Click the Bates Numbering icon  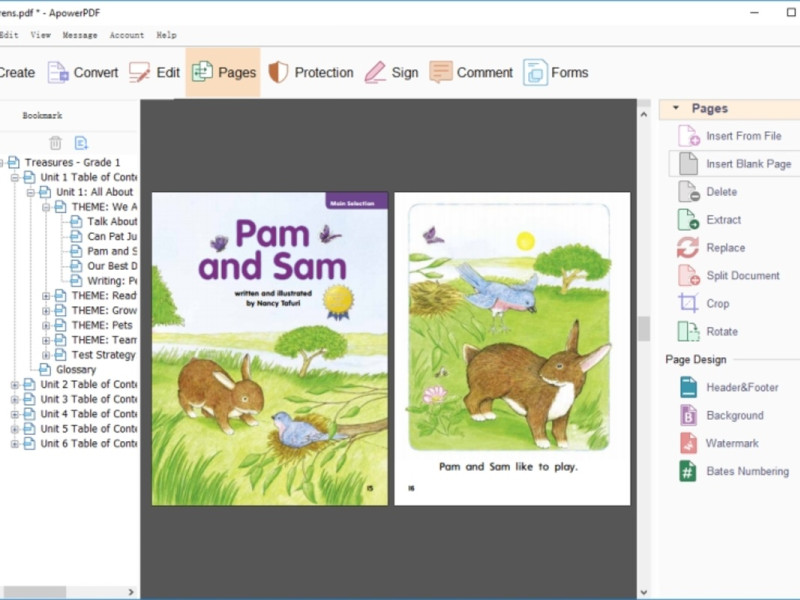pos(688,471)
